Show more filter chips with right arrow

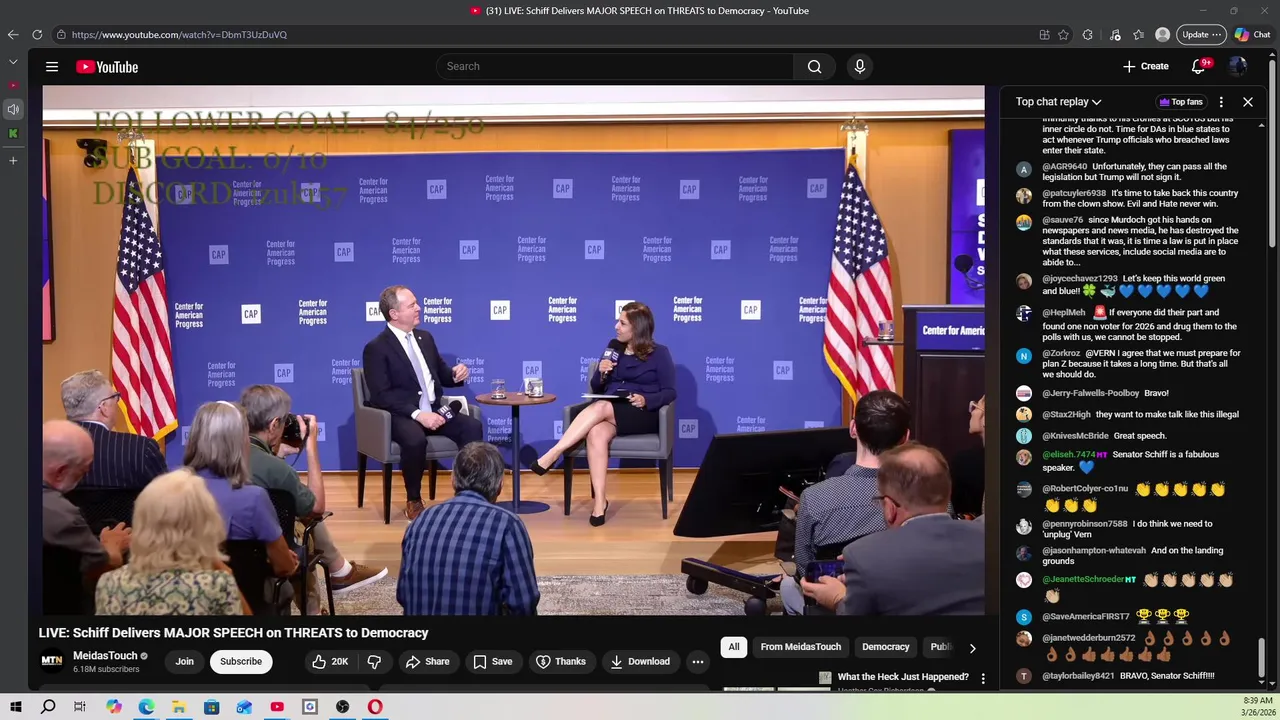[972, 648]
